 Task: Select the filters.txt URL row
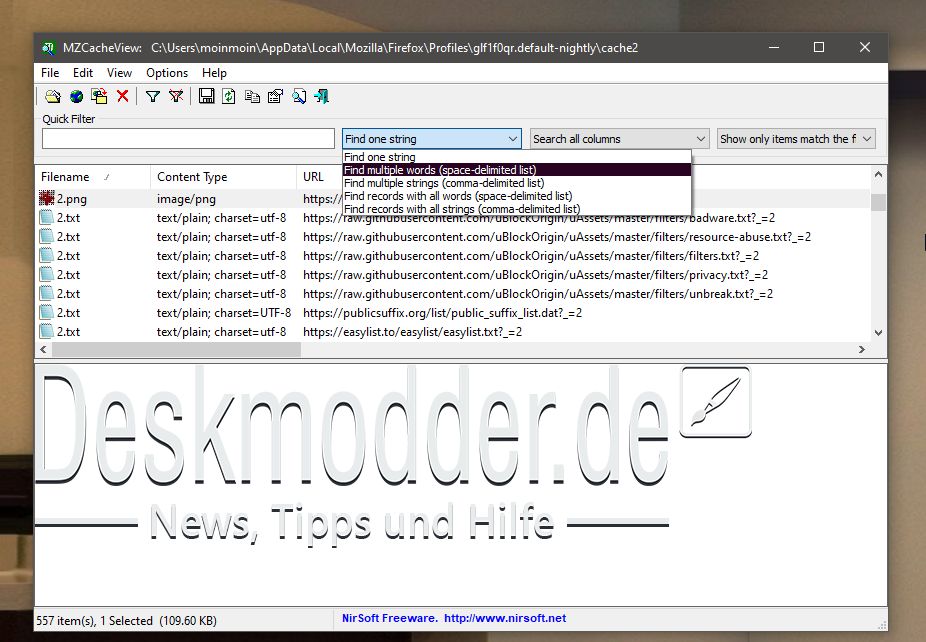point(530,256)
